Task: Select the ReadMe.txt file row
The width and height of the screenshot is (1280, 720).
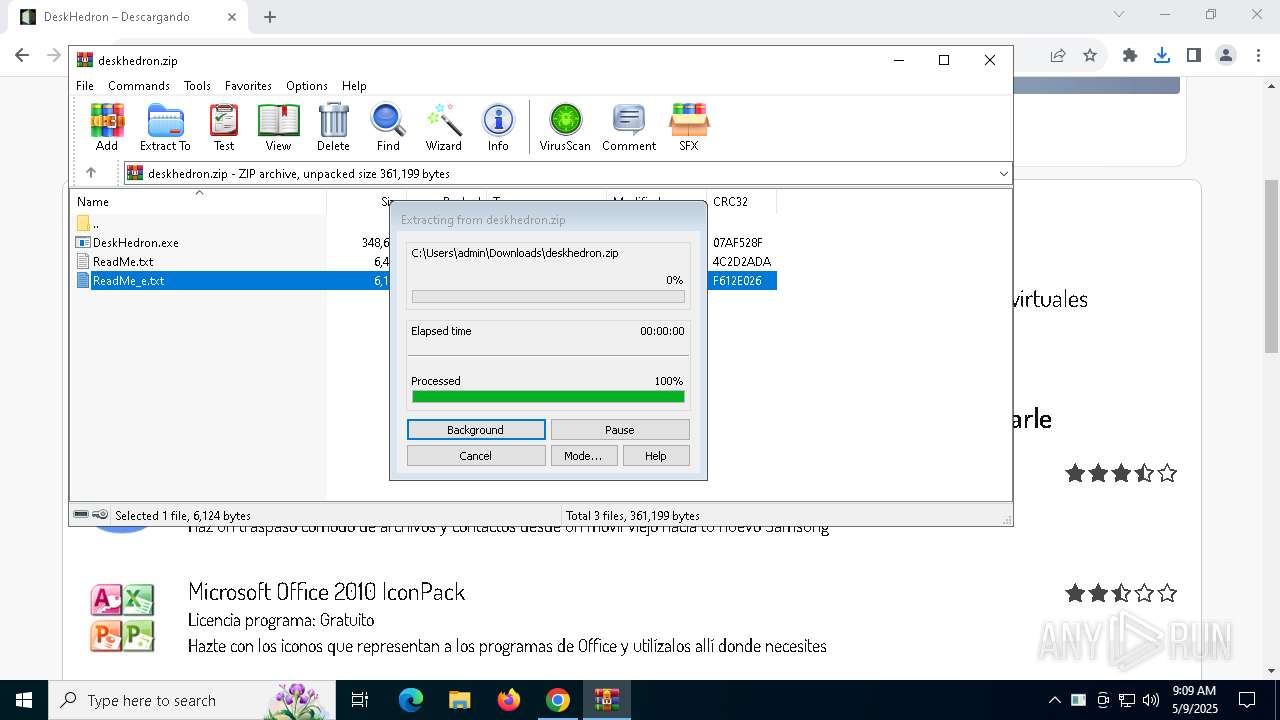Action: [123, 262]
